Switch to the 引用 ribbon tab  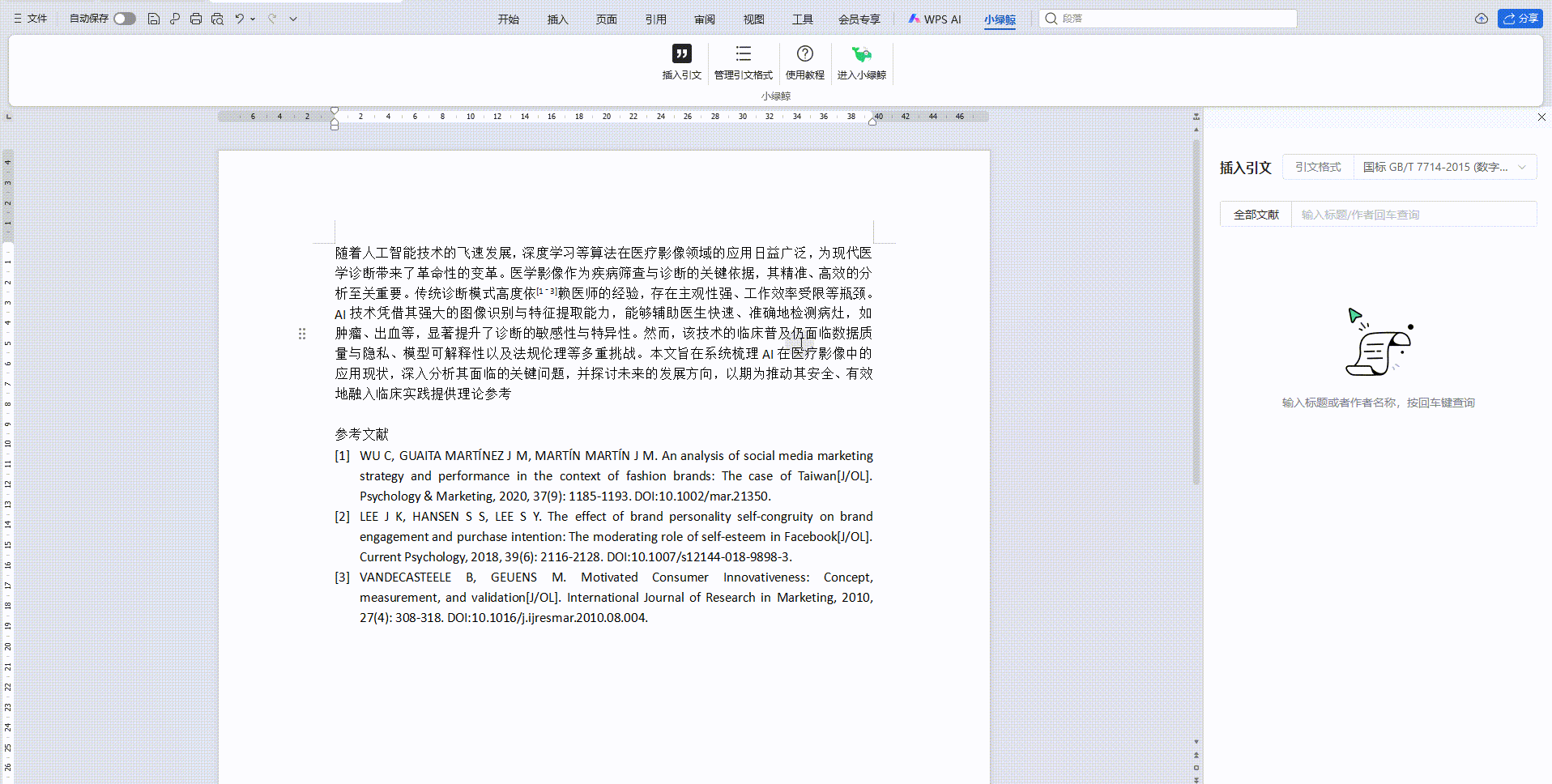click(655, 19)
